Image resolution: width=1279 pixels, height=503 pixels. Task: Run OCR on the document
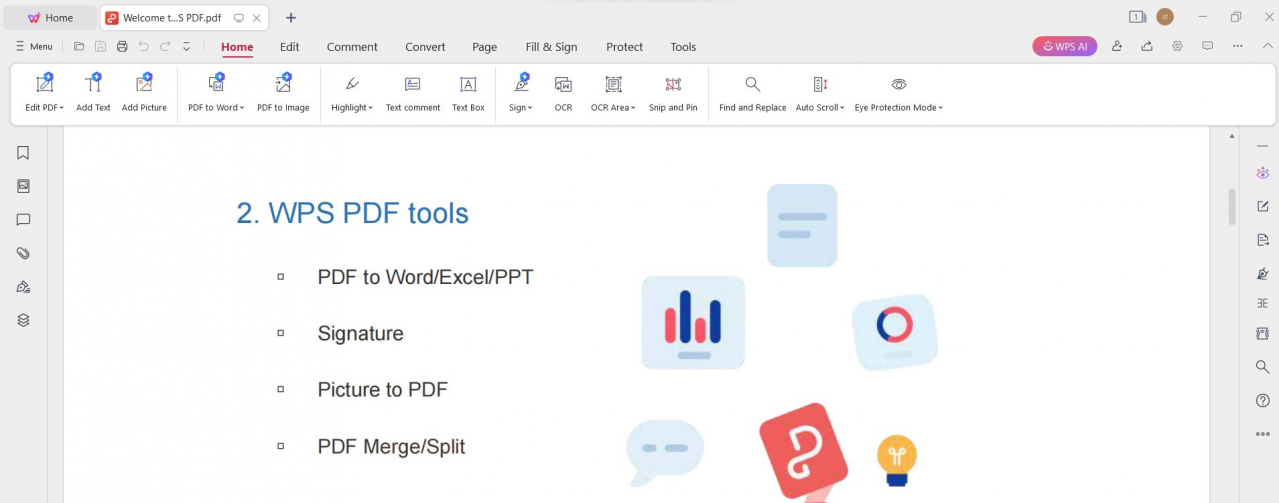[563, 92]
